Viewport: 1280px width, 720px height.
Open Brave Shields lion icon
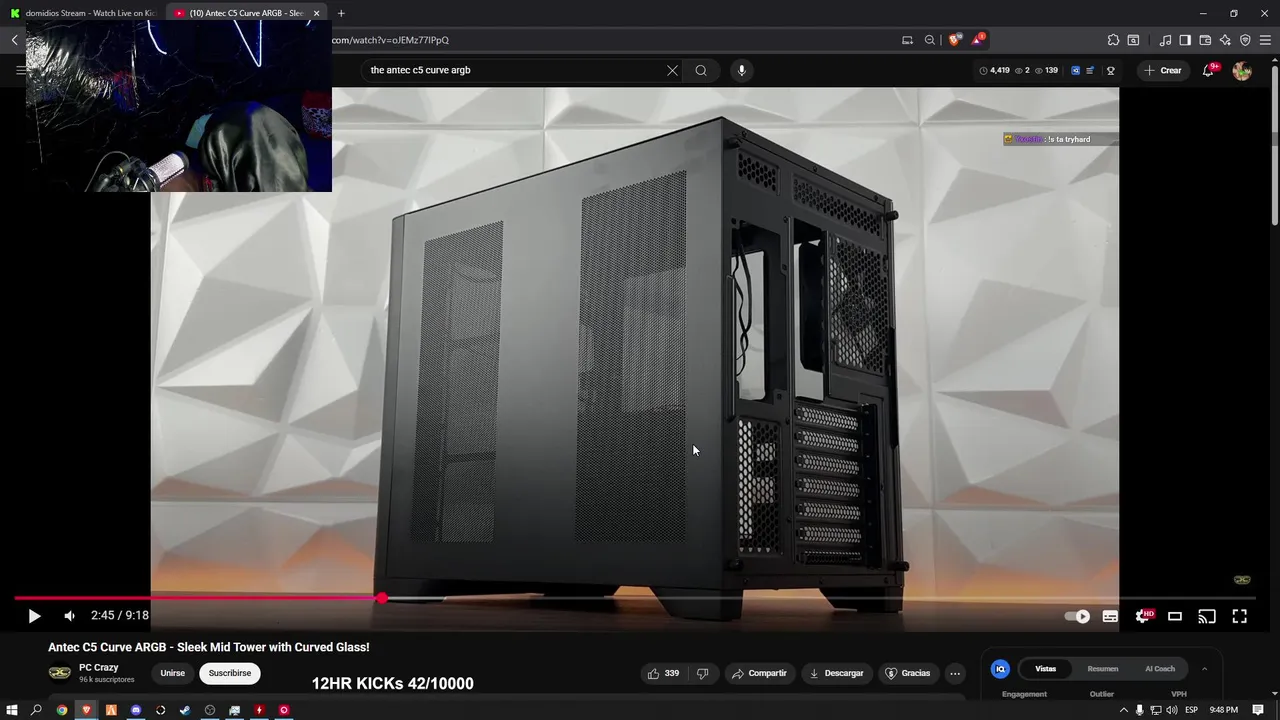(x=955, y=40)
